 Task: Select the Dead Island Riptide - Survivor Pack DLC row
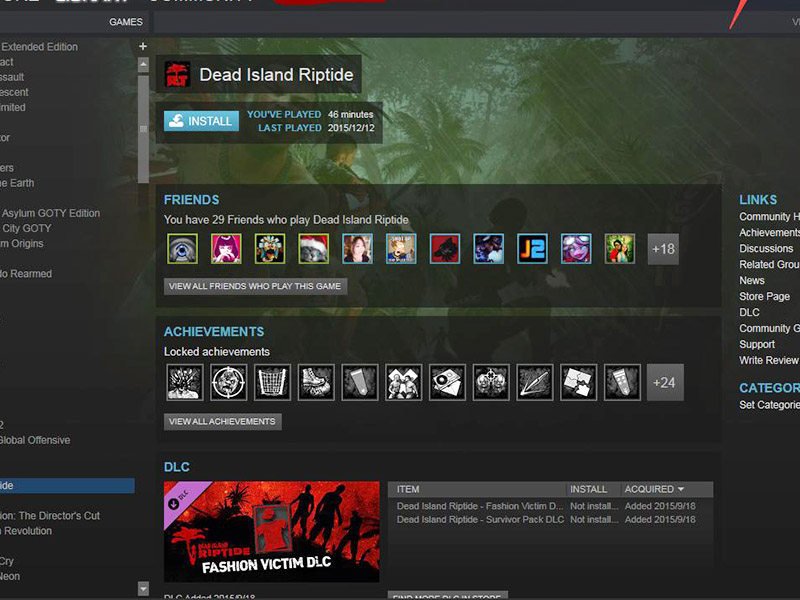[x=550, y=519]
